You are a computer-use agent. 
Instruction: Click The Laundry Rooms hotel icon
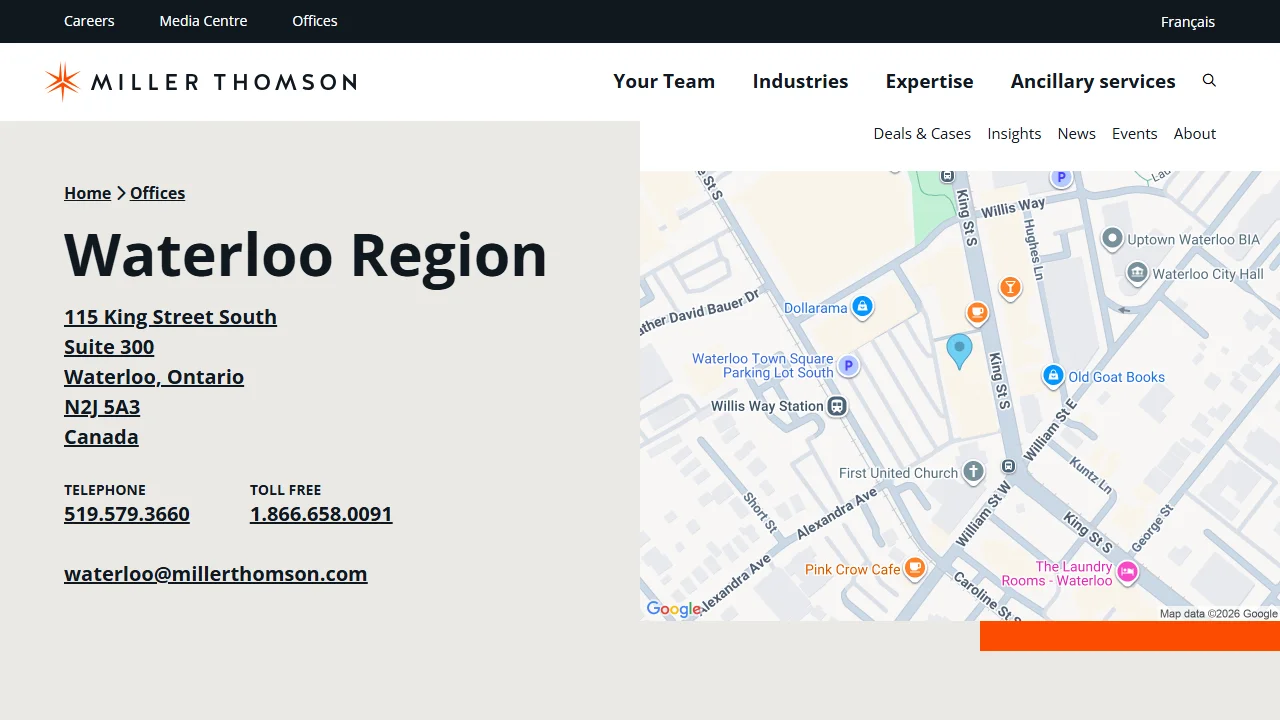1127,572
